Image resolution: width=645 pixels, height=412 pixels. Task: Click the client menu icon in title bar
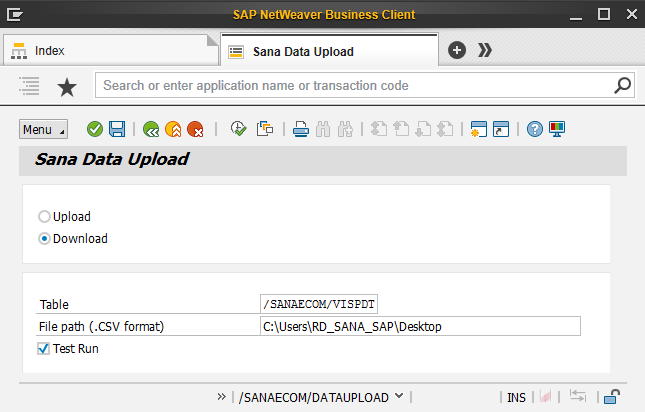click(14, 14)
